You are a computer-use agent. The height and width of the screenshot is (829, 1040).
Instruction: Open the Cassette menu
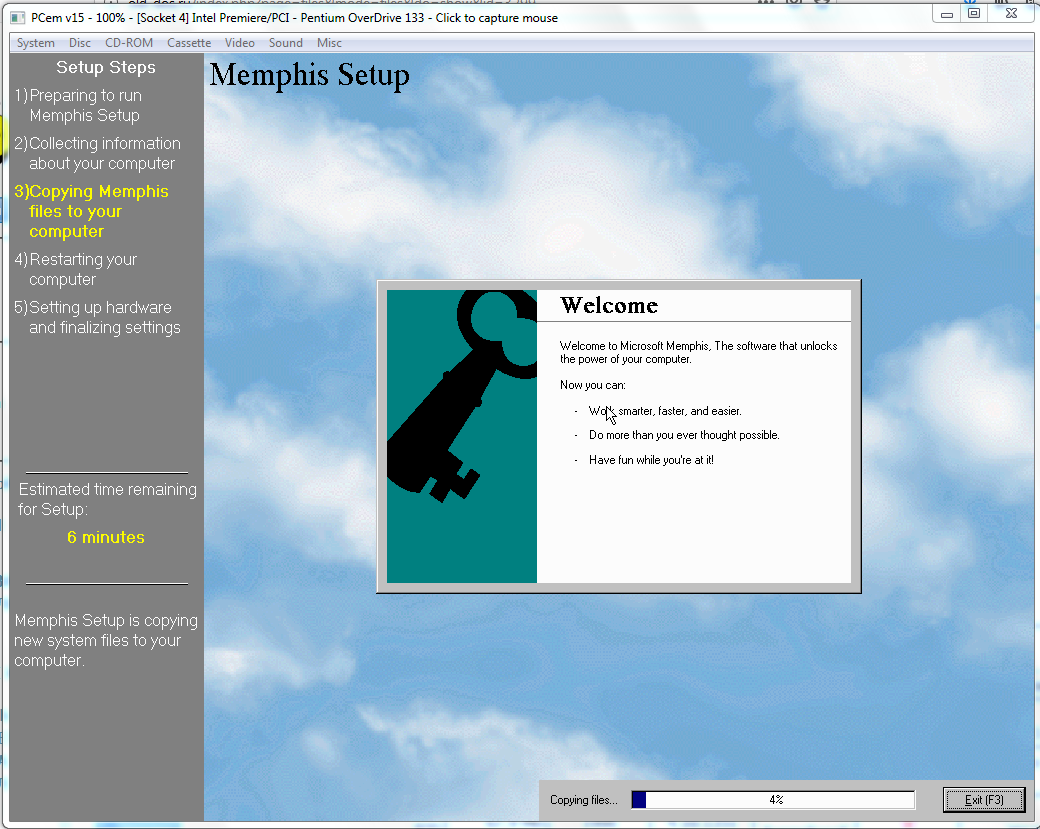(189, 43)
